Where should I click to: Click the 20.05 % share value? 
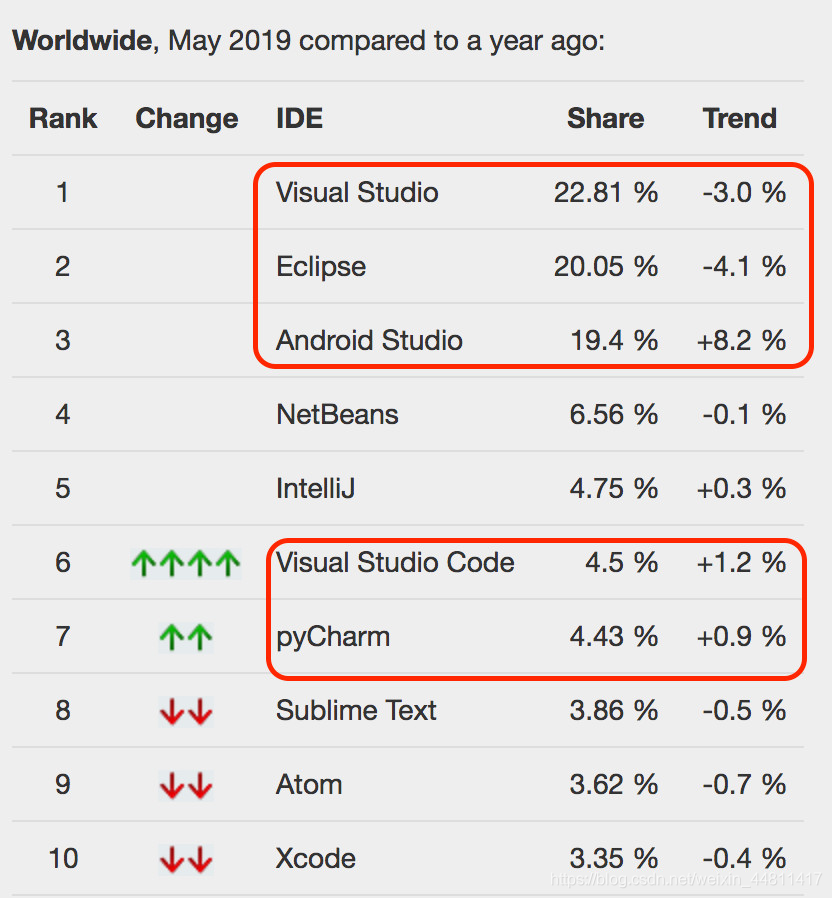click(x=606, y=266)
